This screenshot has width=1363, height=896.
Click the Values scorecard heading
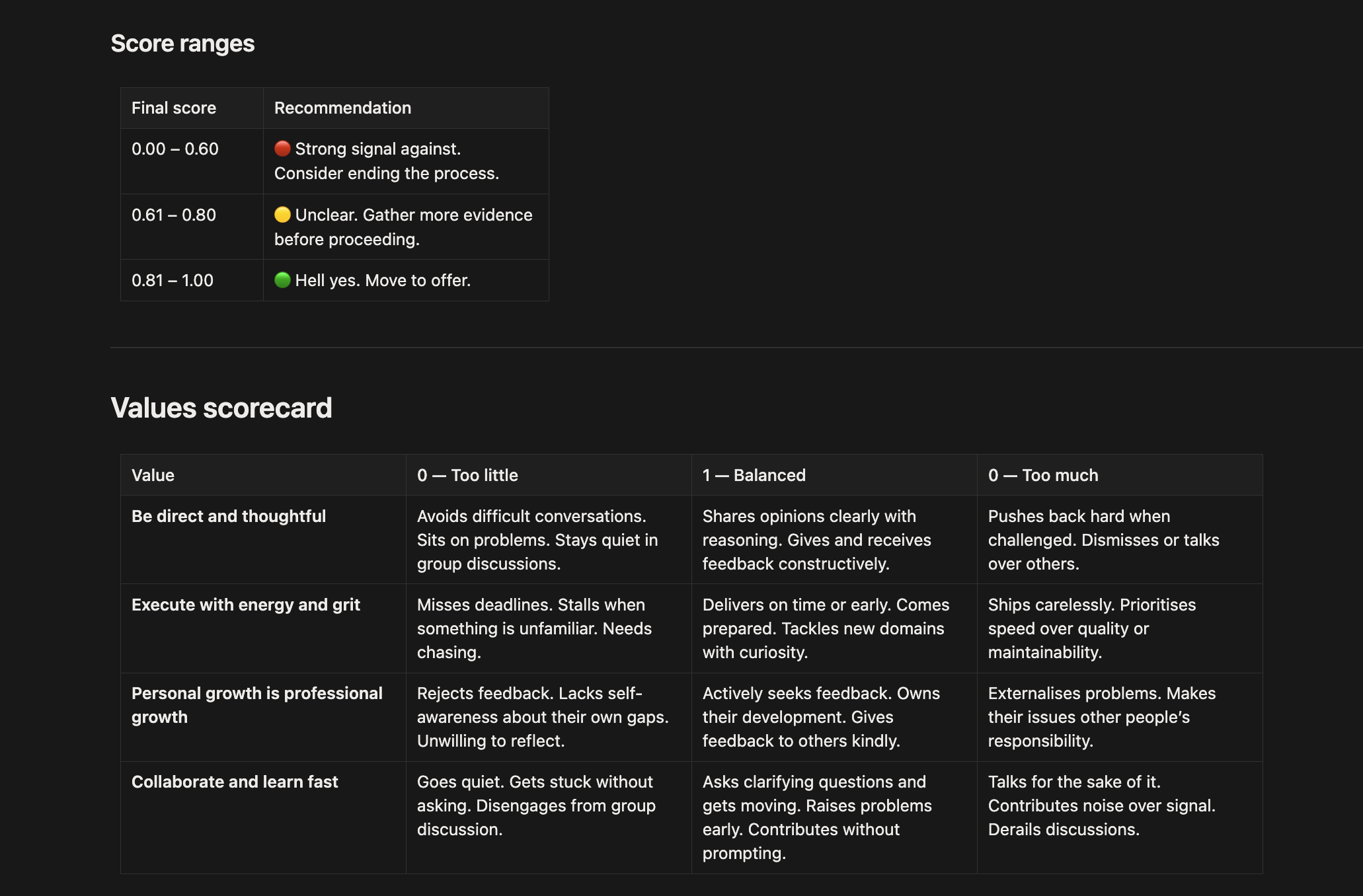coord(221,408)
